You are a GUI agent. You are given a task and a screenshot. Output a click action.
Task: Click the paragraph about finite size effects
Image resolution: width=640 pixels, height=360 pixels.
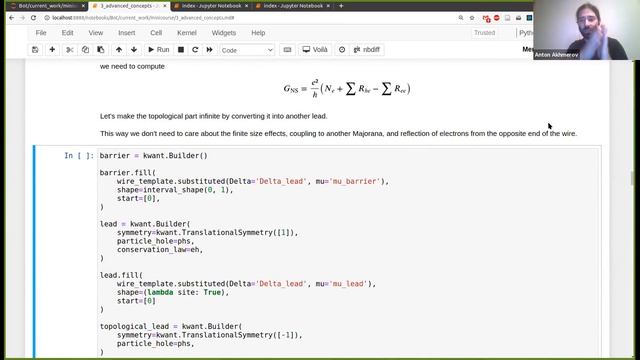(x=338, y=133)
